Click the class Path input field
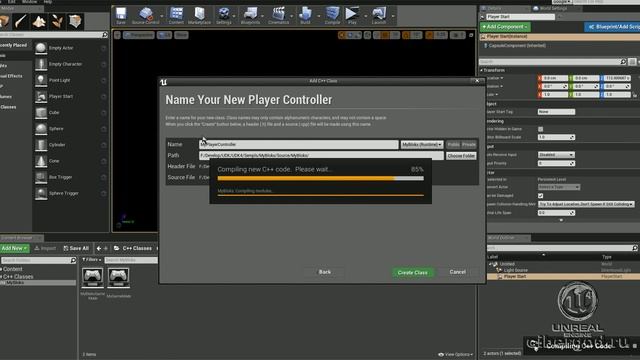The height and width of the screenshot is (360, 640). click(321, 156)
